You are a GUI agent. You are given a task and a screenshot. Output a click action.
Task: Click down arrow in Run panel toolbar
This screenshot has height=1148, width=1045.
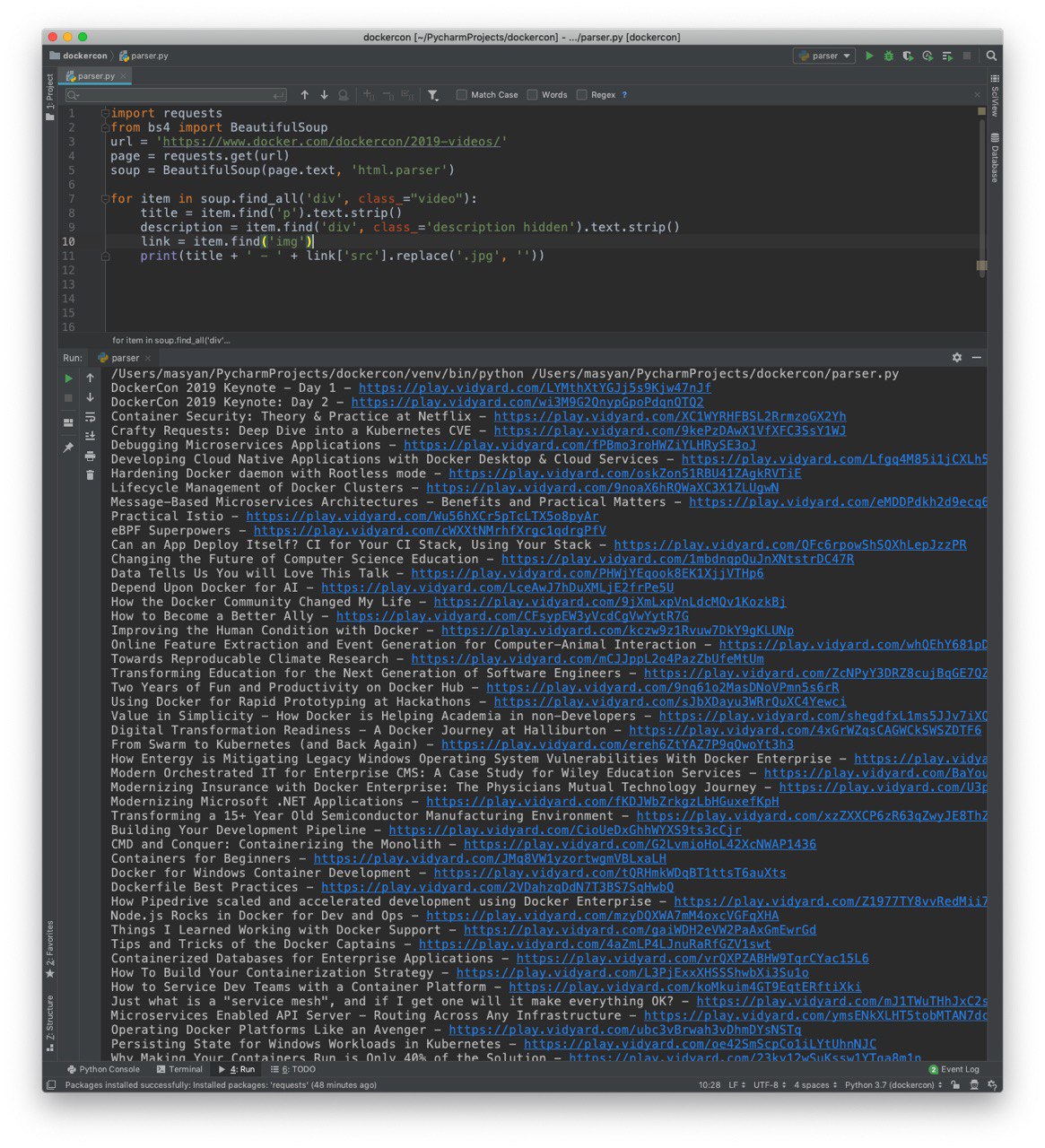tap(90, 397)
